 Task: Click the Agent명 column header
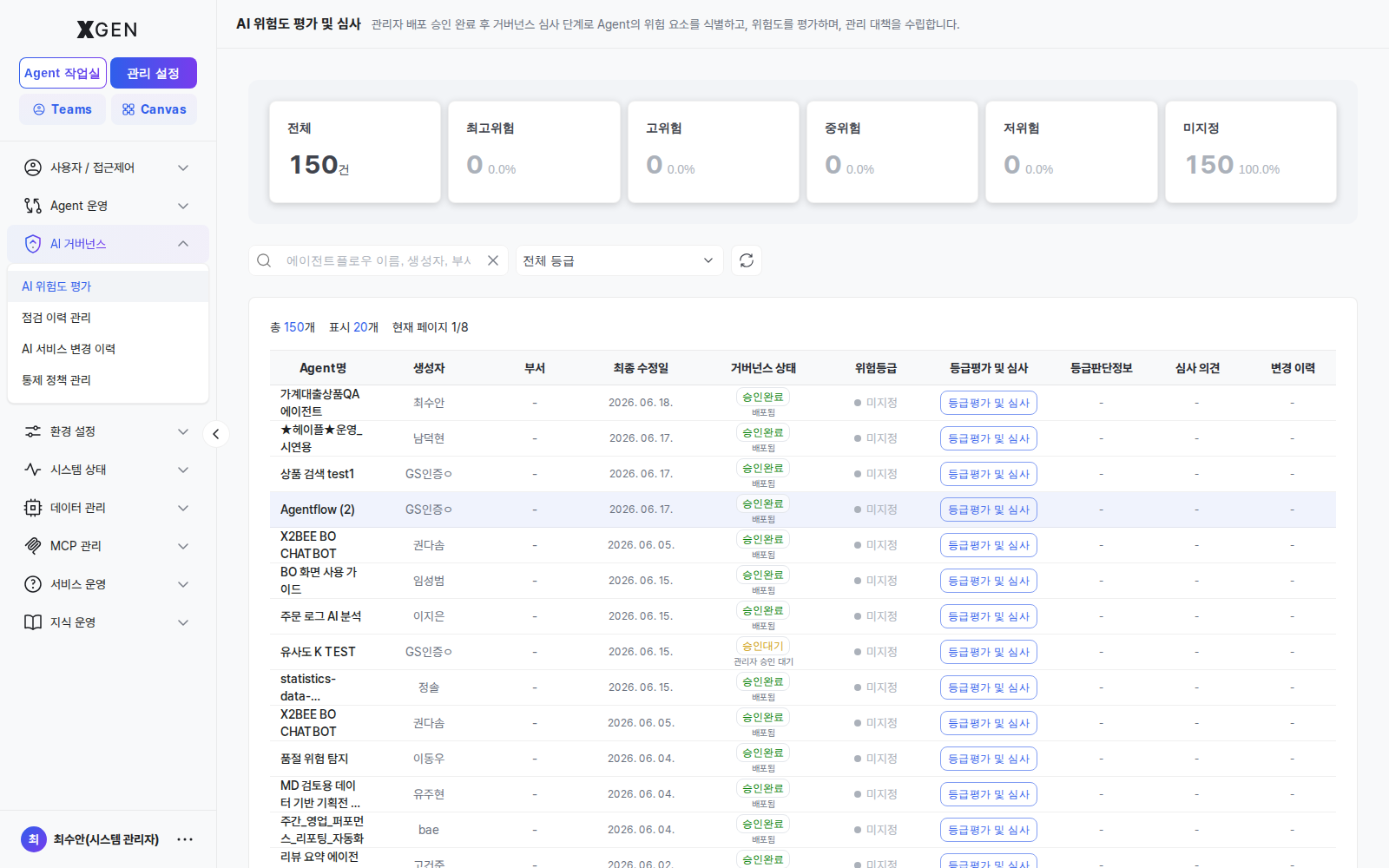323,368
